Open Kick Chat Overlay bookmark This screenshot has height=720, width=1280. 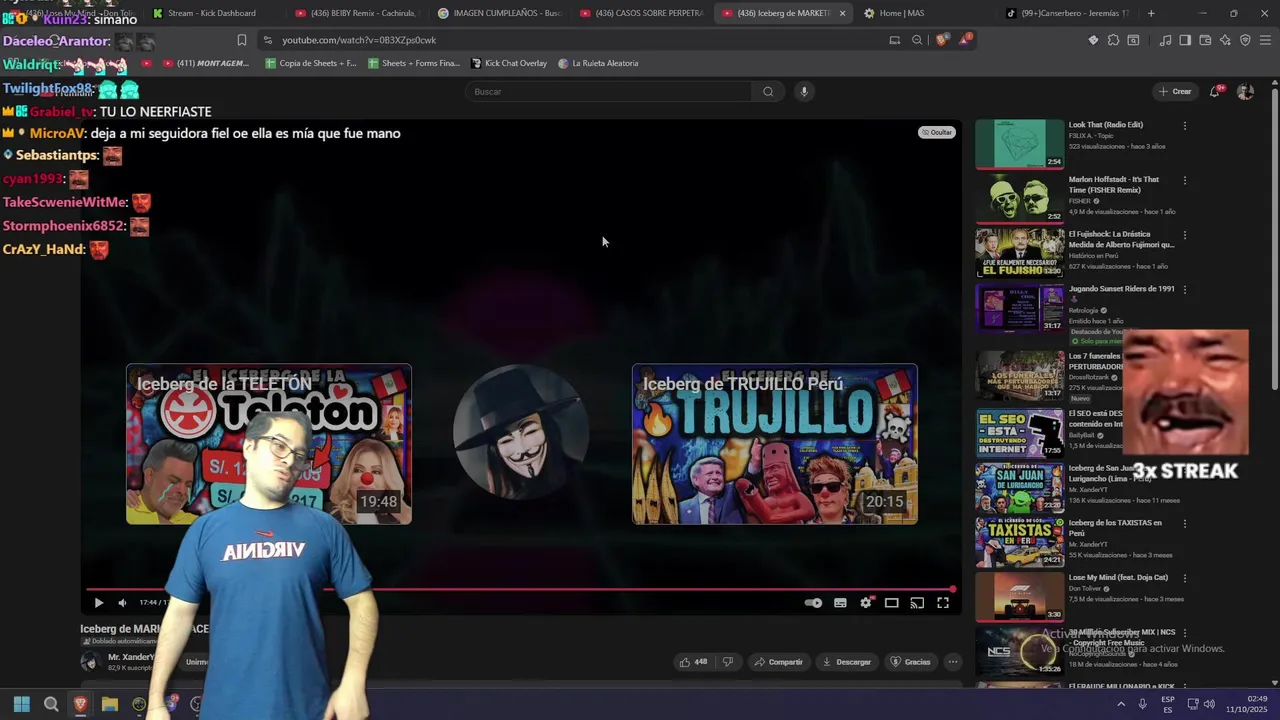click(x=509, y=63)
